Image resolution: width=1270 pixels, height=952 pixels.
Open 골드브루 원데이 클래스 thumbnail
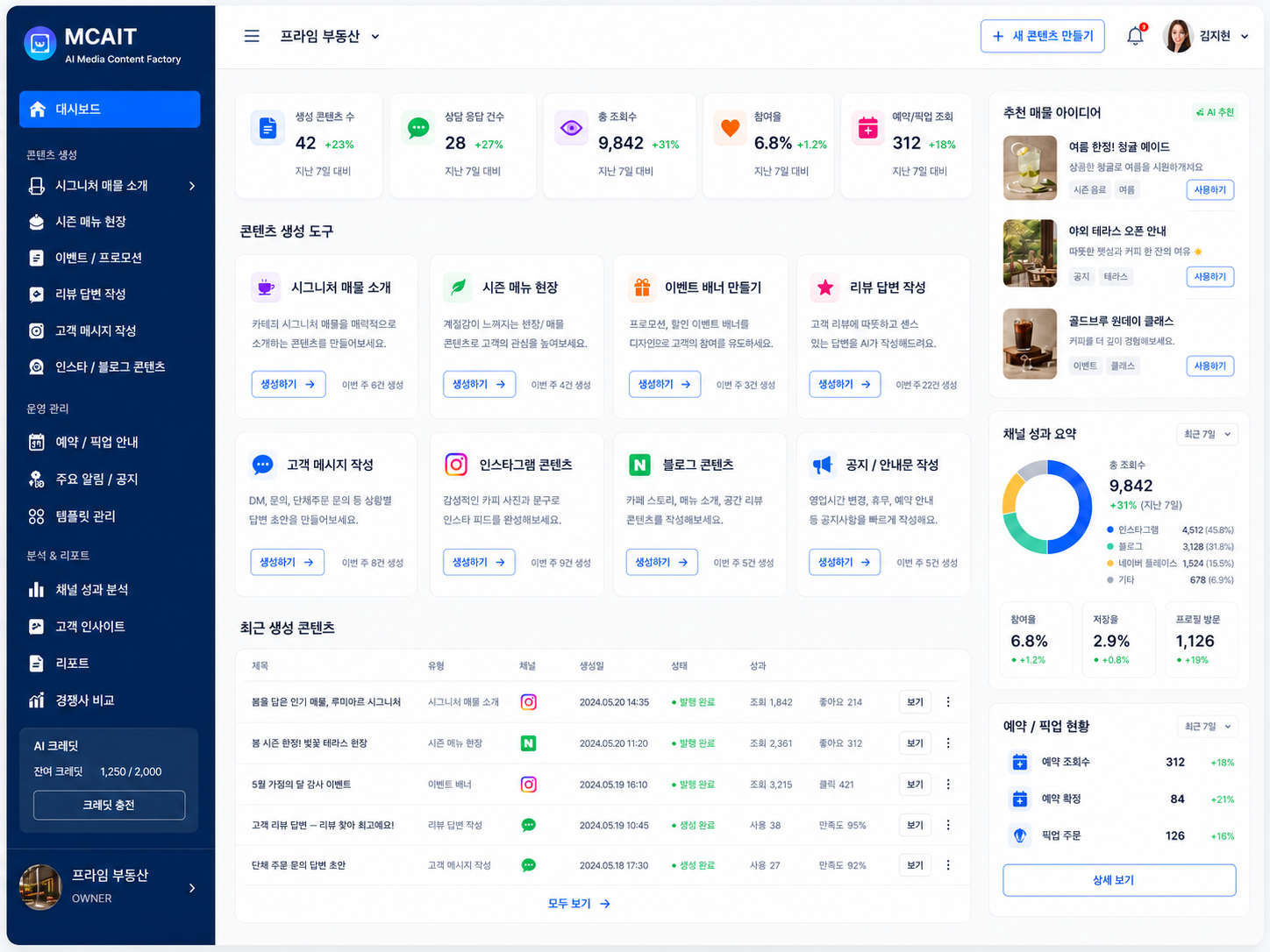pyautogui.click(x=1030, y=343)
